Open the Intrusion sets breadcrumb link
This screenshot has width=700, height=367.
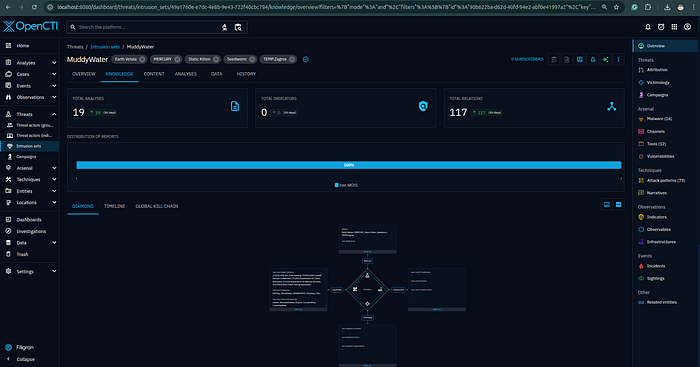[105, 47]
